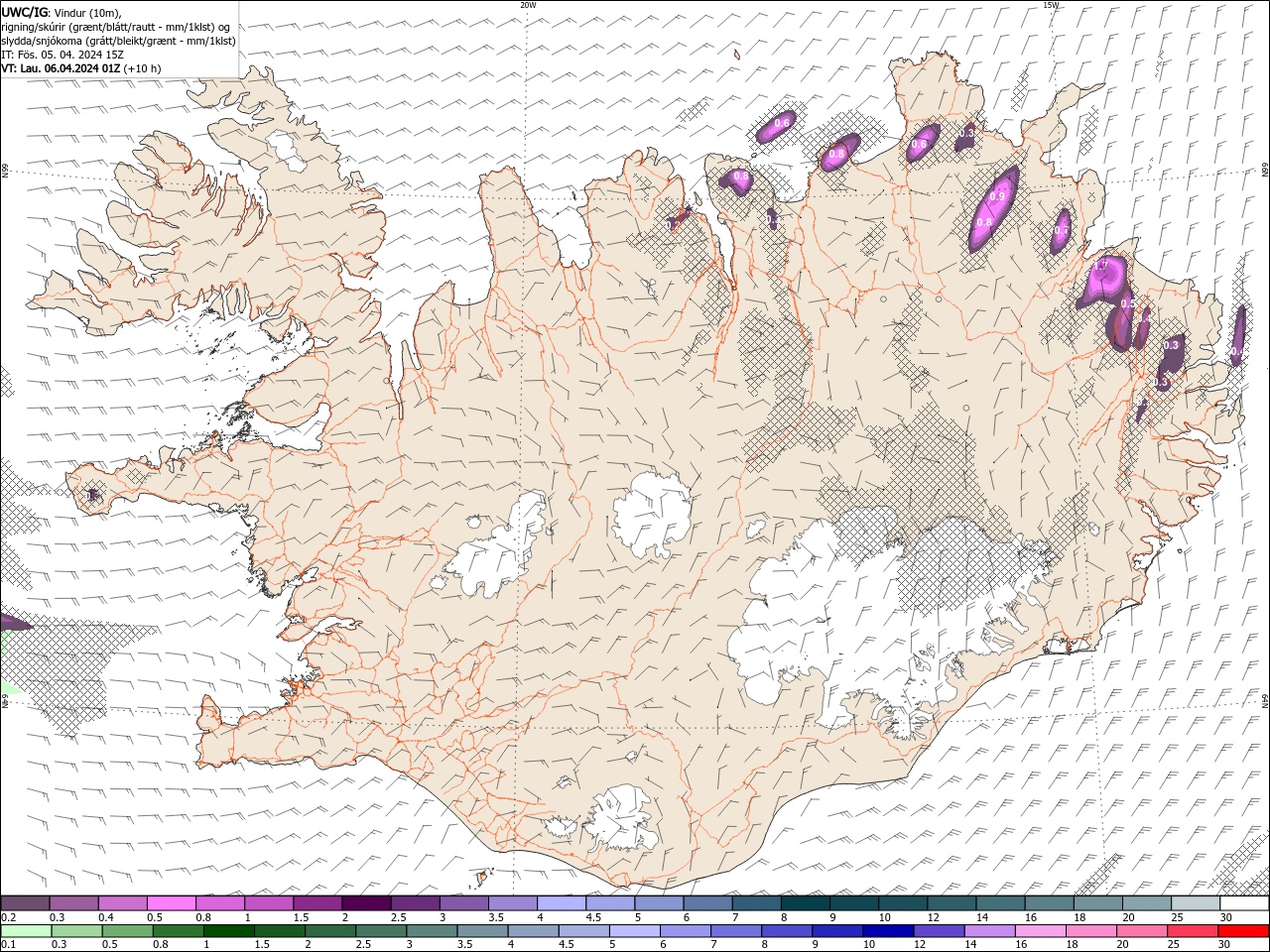Click the 'IT: Fös. 05. 04. 2024 15Z' line
1270x952 pixels.
63,55
